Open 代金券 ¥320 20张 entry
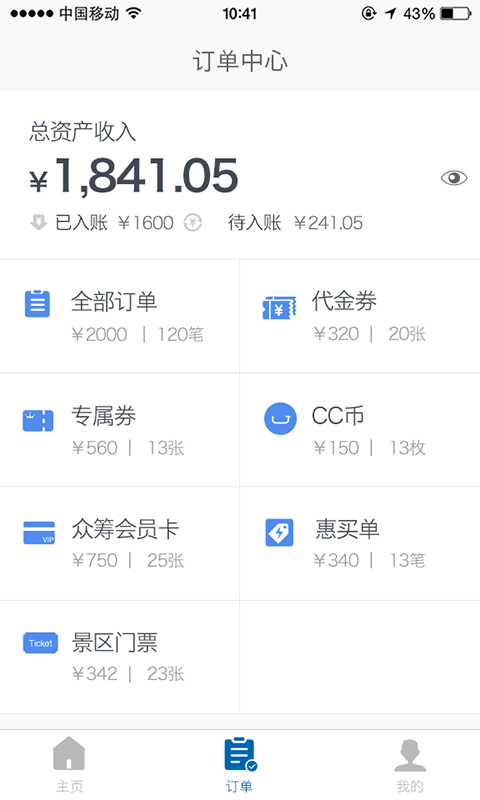 (x=360, y=316)
